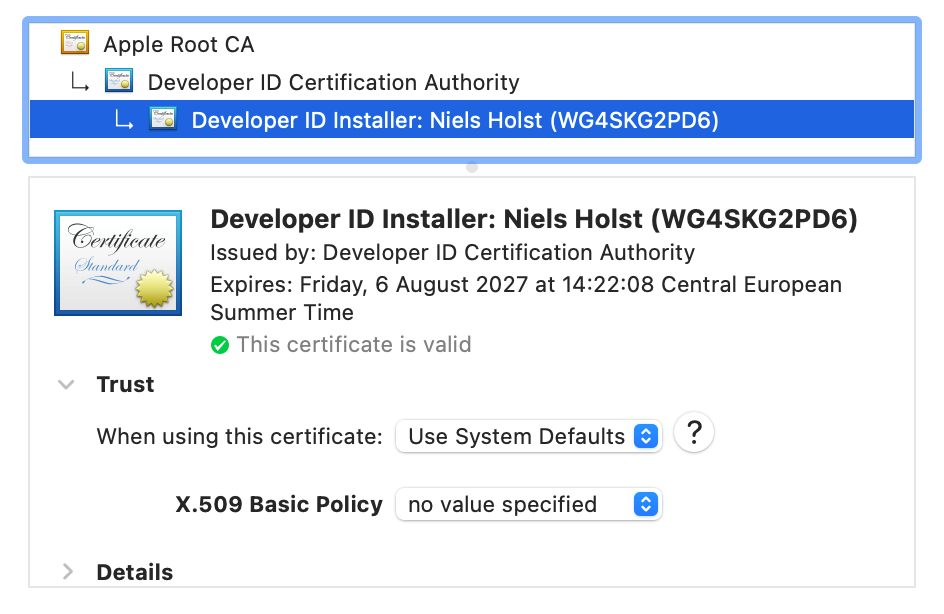
Task: Click the 'Details' section heading
Action: pyautogui.click(x=135, y=572)
